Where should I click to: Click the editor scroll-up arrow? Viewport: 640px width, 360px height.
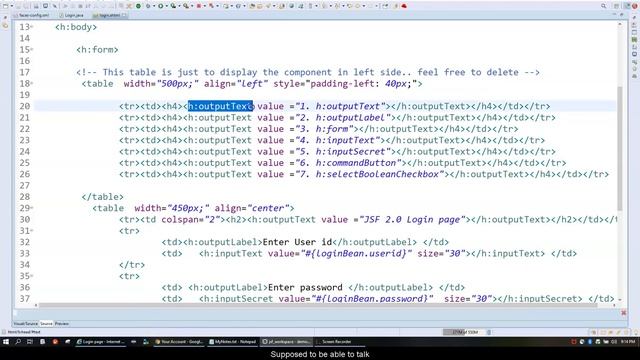point(620,24)
